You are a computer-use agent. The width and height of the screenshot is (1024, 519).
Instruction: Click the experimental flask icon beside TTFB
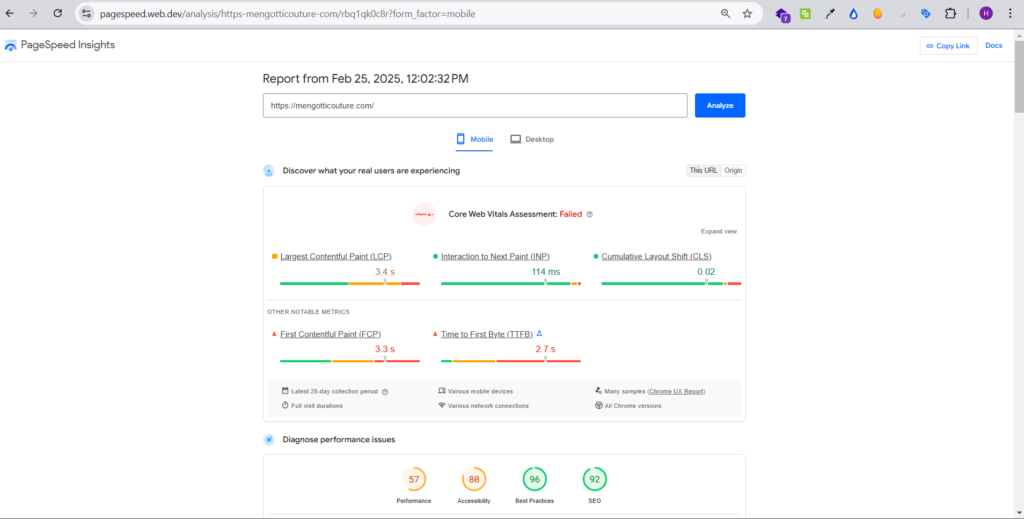[x=539, y=334]
